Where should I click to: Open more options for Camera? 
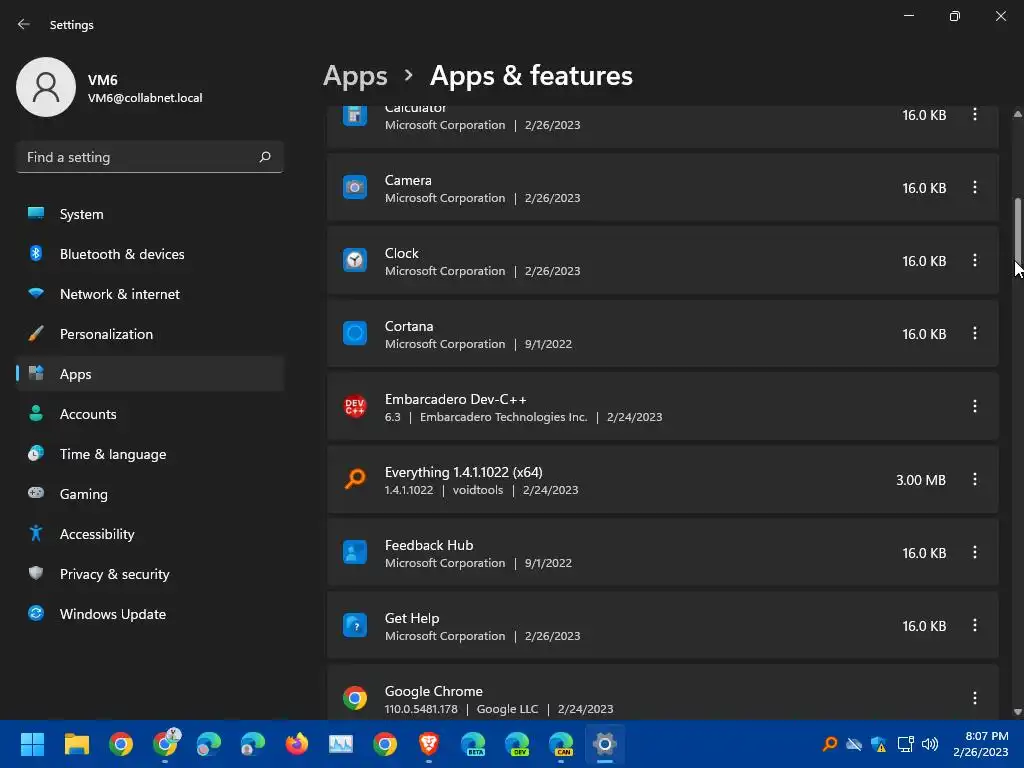[974, 187]
